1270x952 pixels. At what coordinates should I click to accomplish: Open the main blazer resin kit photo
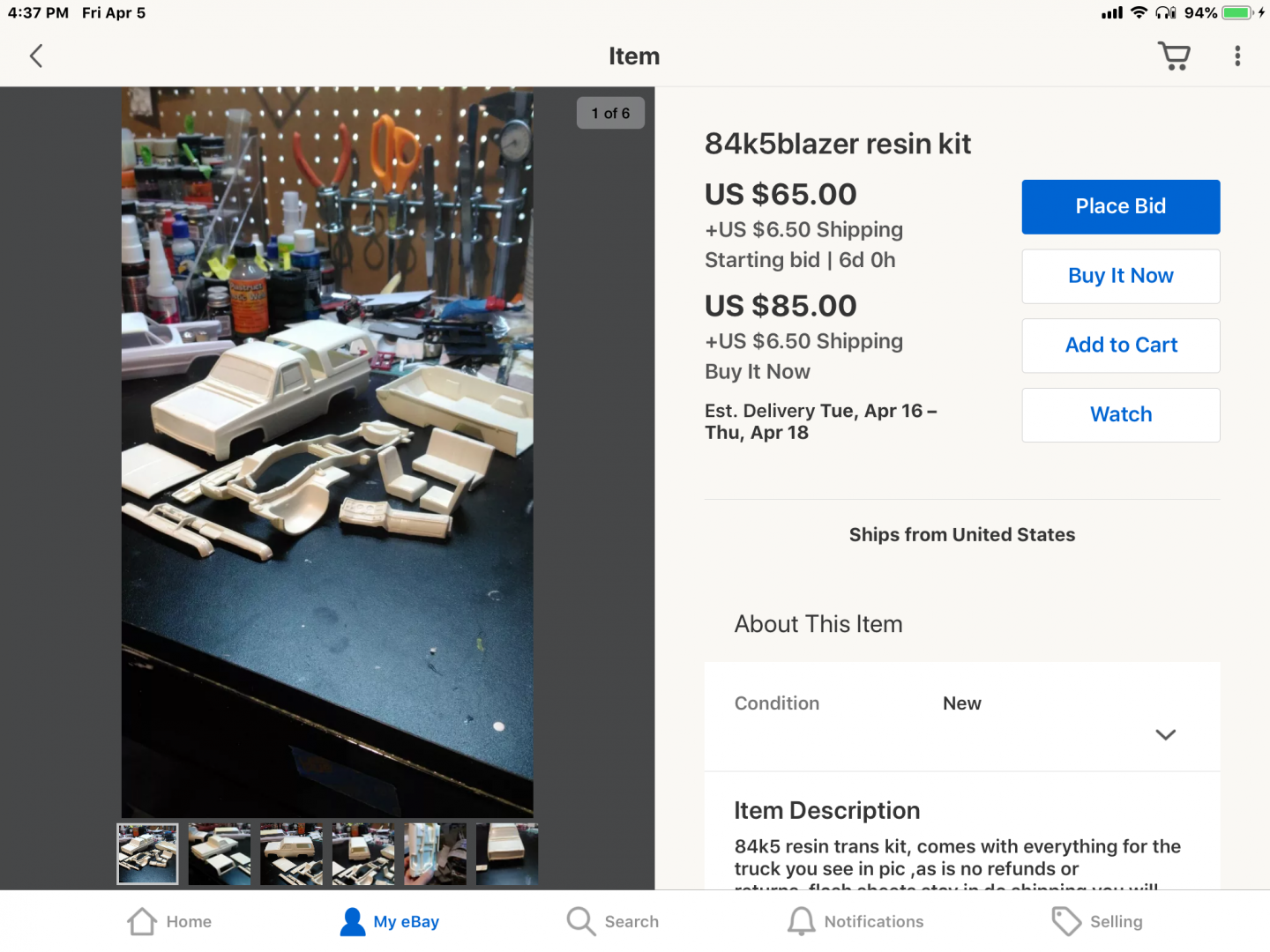click(x=327, y=452)
